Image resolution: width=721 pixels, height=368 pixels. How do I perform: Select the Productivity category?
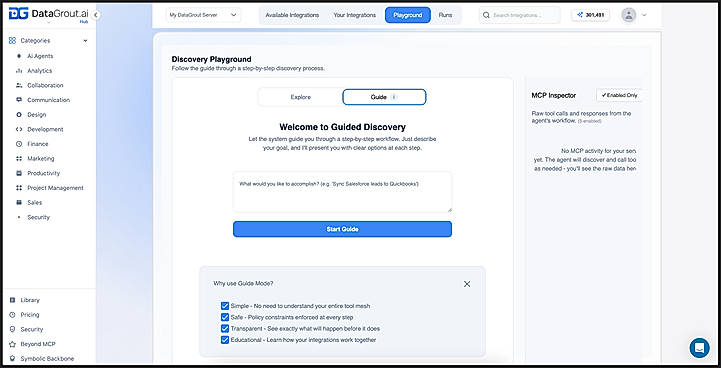43,173
